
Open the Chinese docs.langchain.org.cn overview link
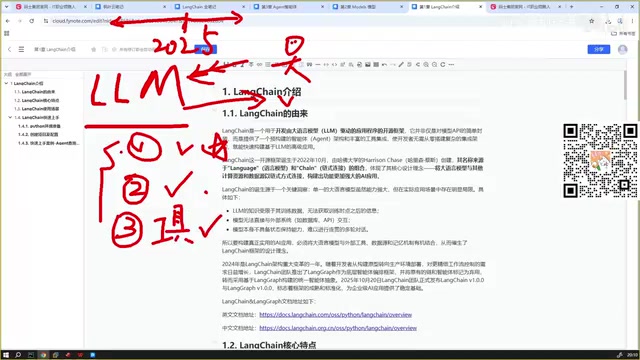338,328
